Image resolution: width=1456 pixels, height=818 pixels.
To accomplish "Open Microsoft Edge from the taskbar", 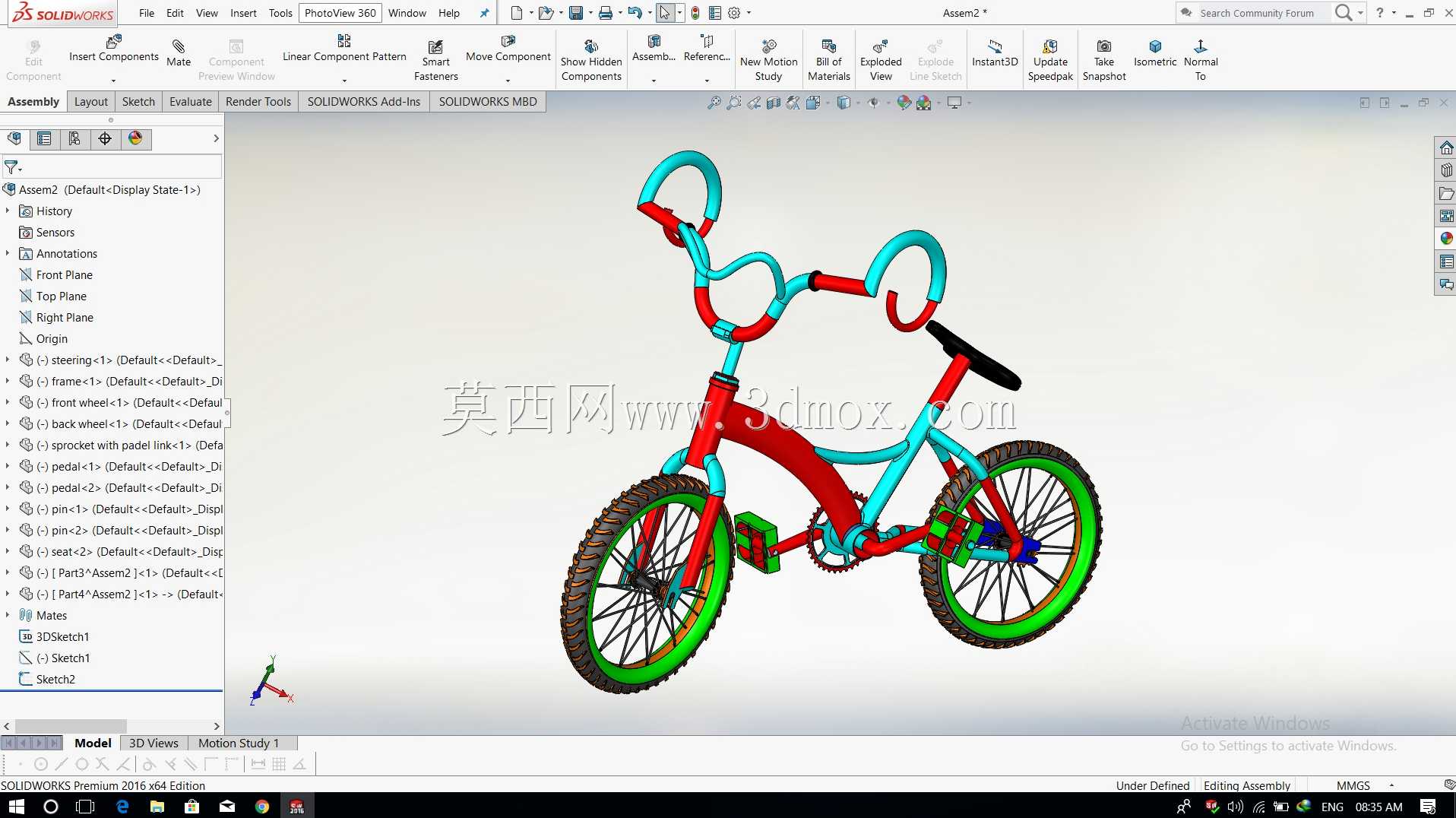I will pyautogui.click(x=122, y=806).
